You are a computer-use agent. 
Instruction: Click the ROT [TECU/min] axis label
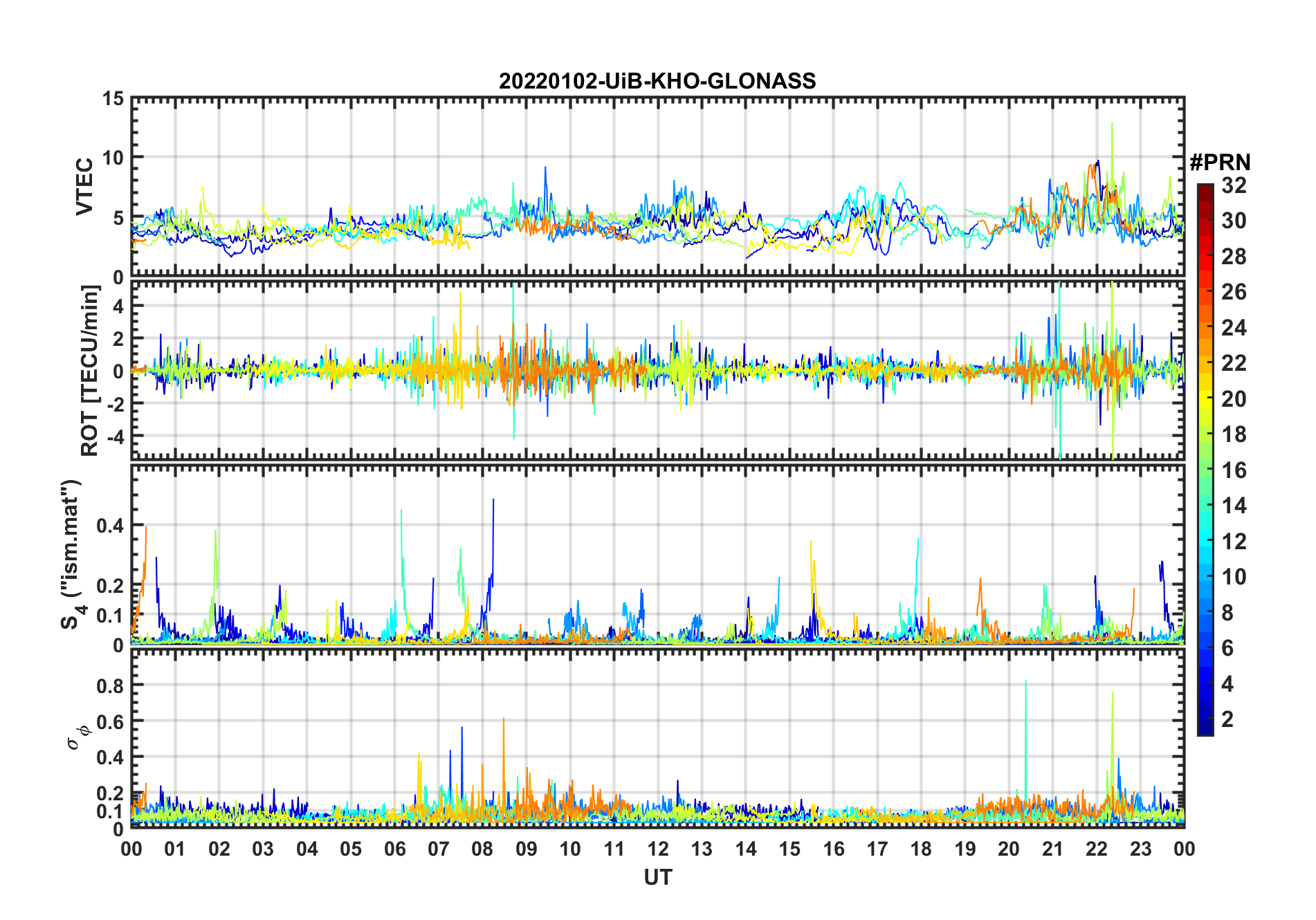[x=89, y=370]
